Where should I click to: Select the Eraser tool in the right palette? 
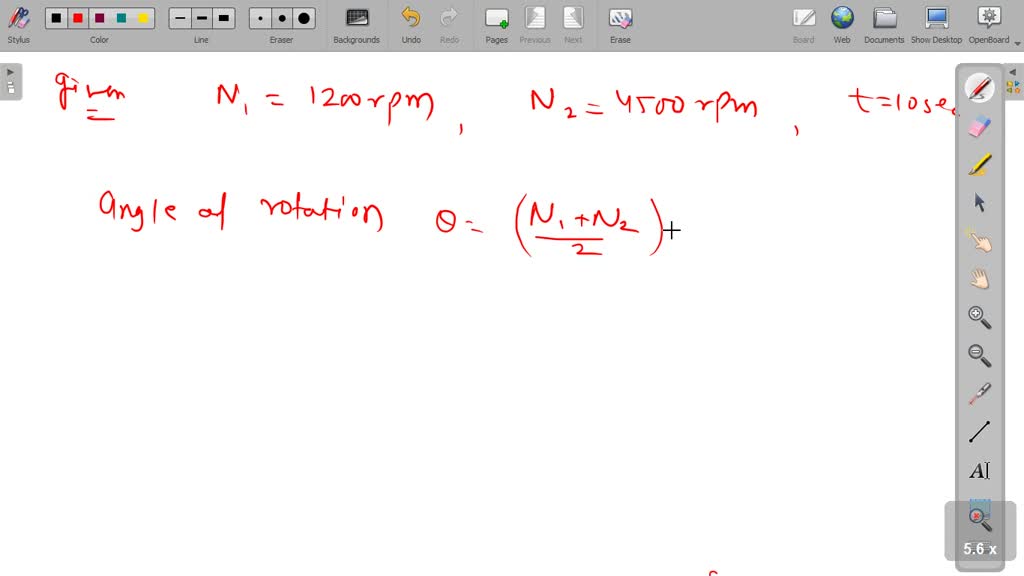point(979,127)
